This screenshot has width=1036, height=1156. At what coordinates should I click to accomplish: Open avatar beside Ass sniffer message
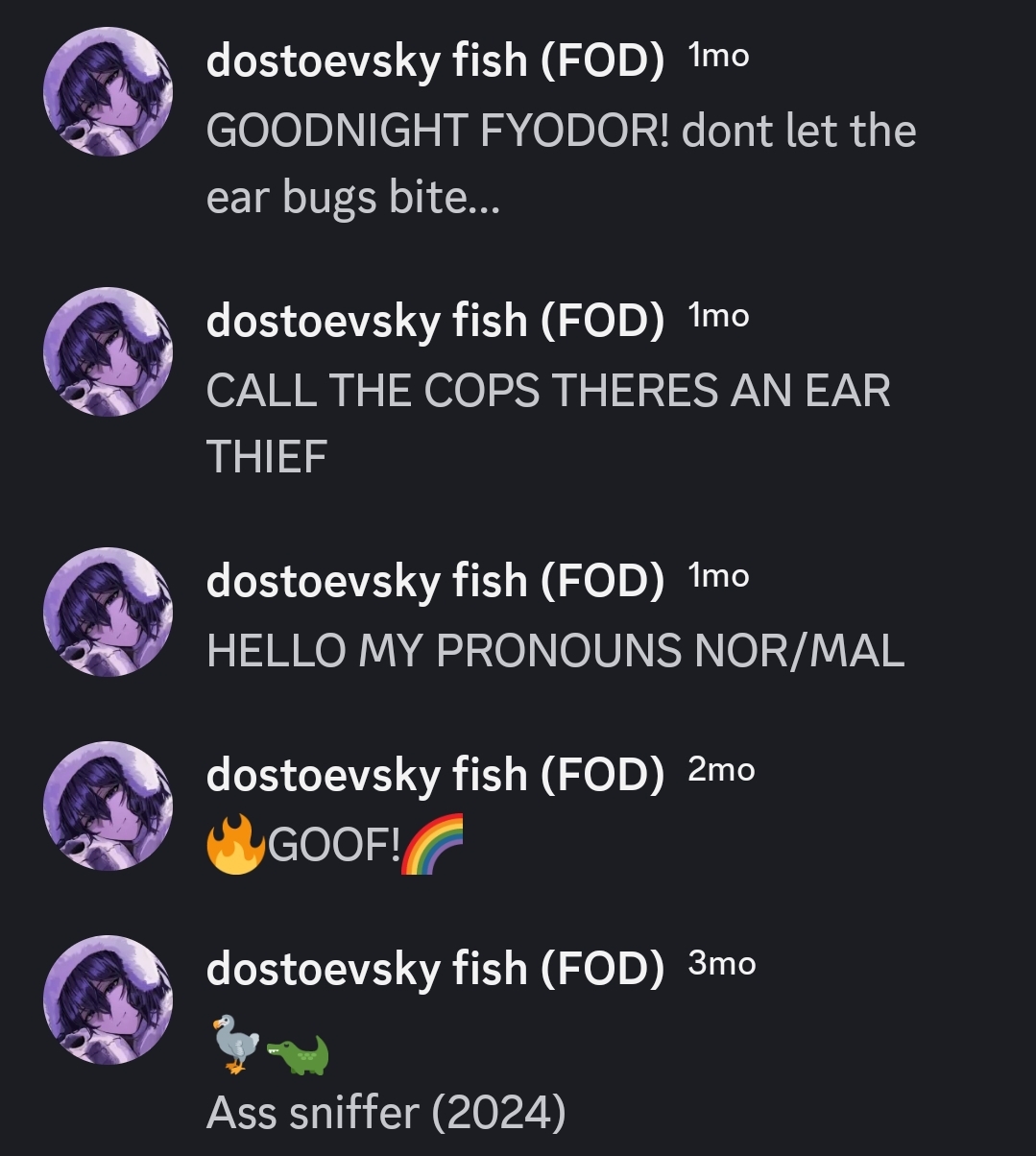(108, 999)
